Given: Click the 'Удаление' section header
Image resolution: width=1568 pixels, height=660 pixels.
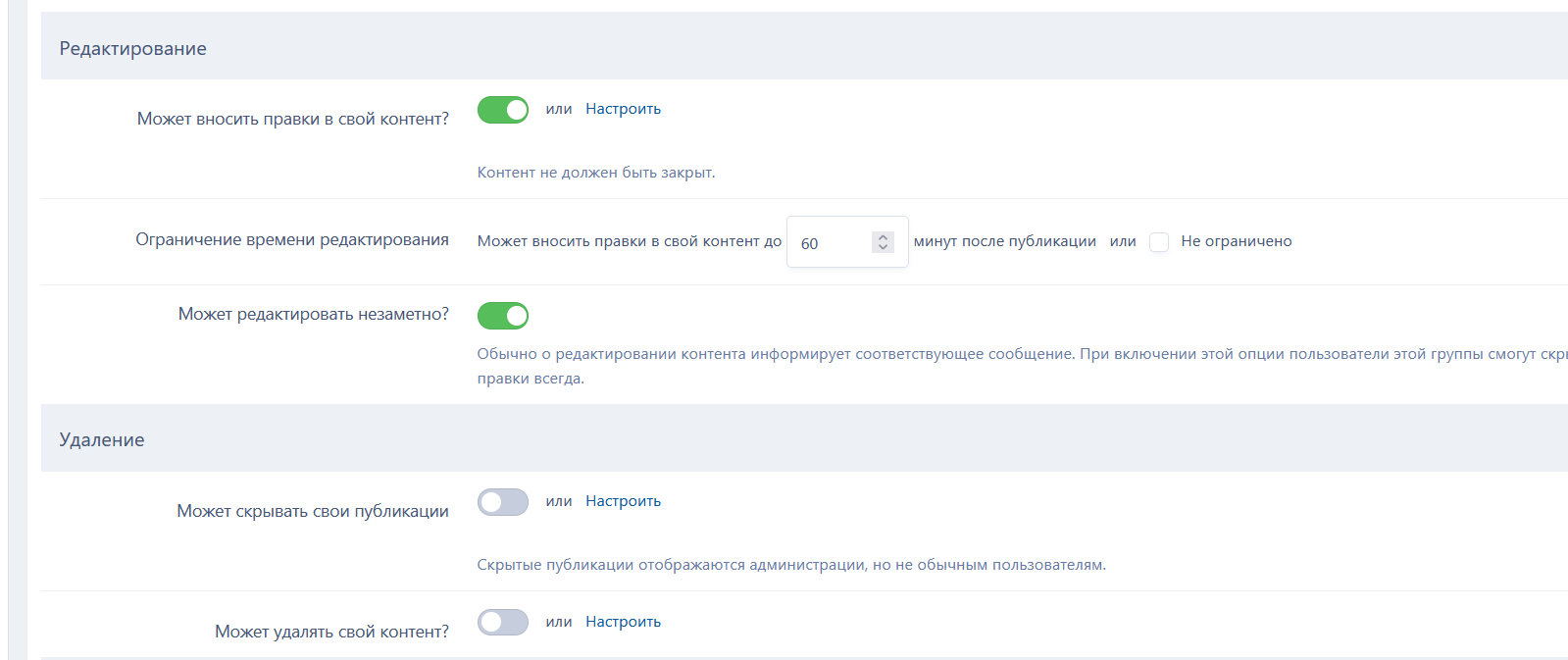Looking at the screenshot, I should pos(102,439).
